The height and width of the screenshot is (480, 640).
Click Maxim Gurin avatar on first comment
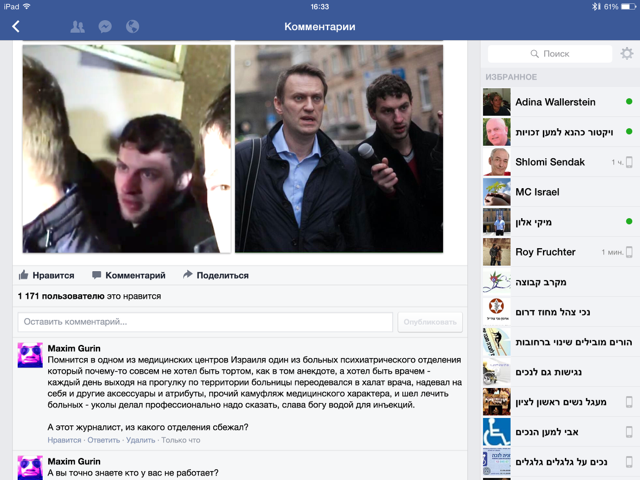(x=30, y=355)
